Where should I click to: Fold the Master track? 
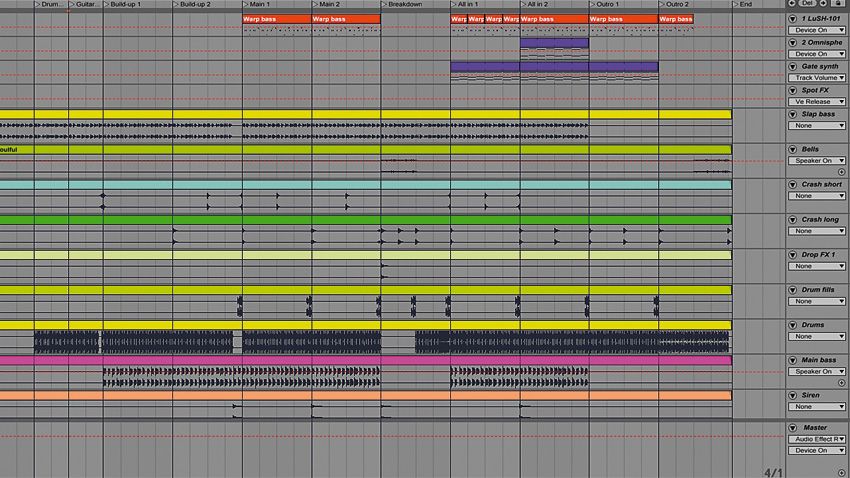793,428
